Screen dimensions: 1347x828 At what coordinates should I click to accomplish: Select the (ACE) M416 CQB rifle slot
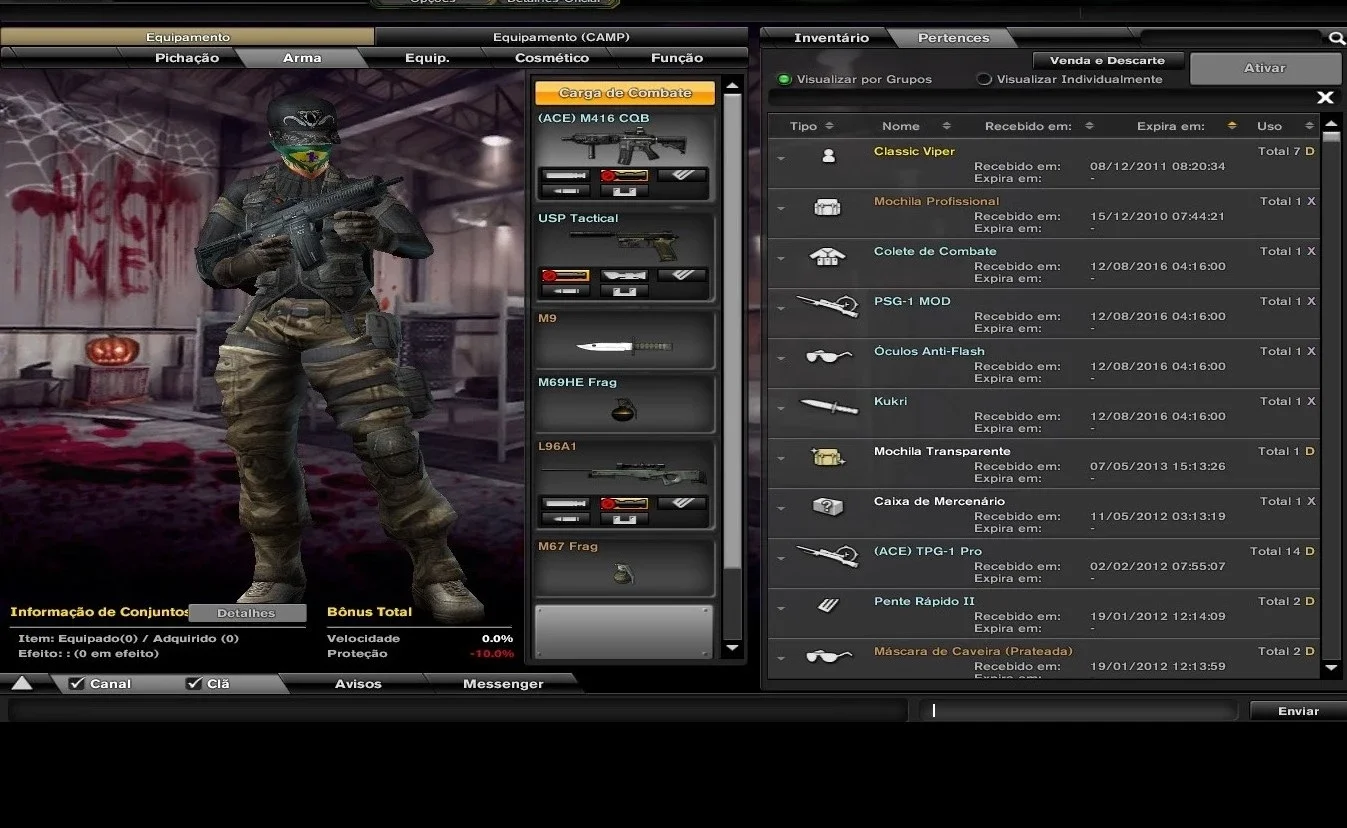point(626,156)
